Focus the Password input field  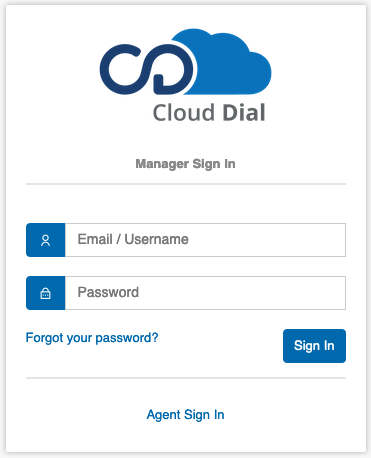205,293
